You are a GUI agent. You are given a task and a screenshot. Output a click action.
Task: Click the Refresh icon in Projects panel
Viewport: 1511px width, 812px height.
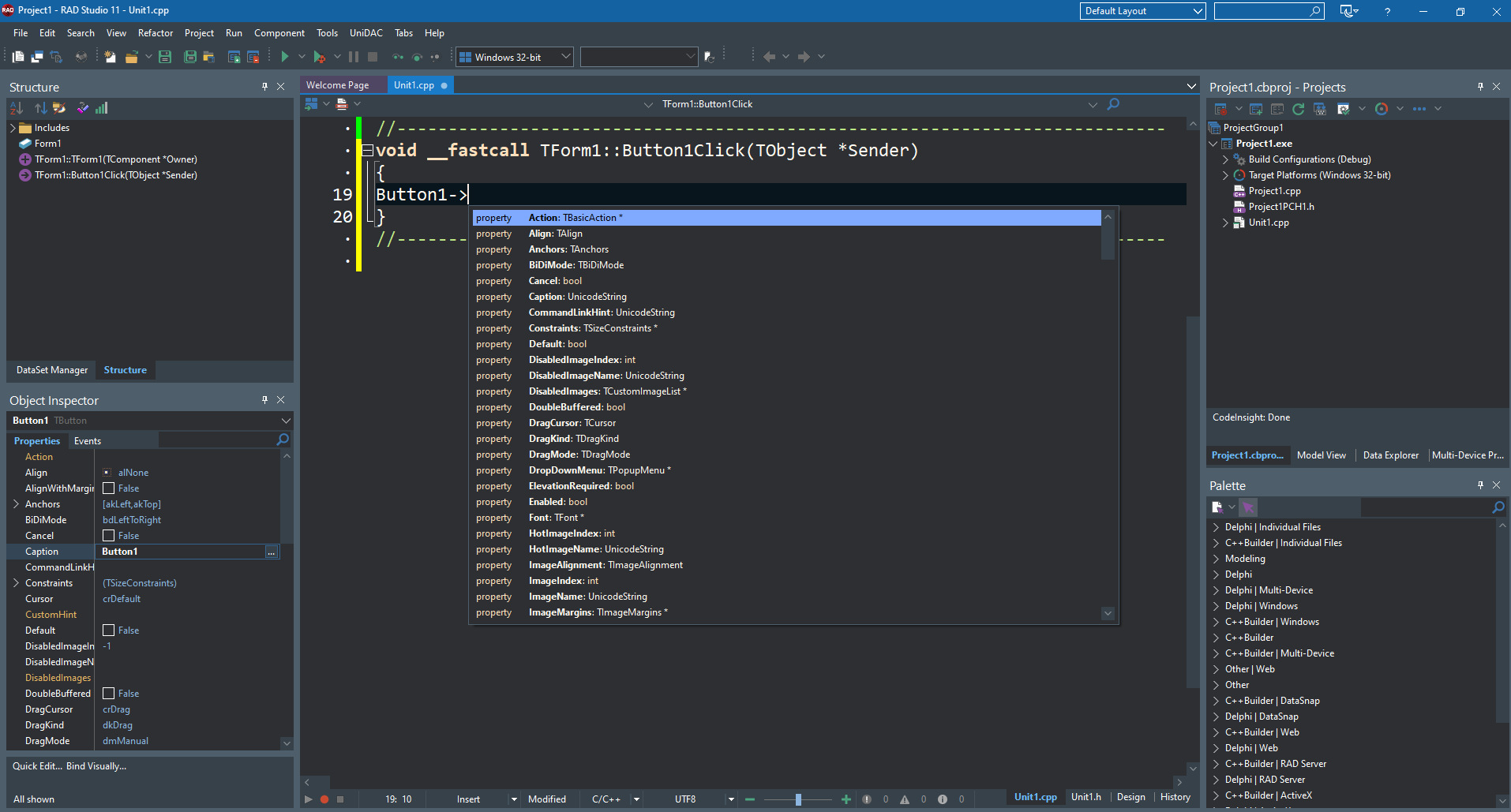1298,109
